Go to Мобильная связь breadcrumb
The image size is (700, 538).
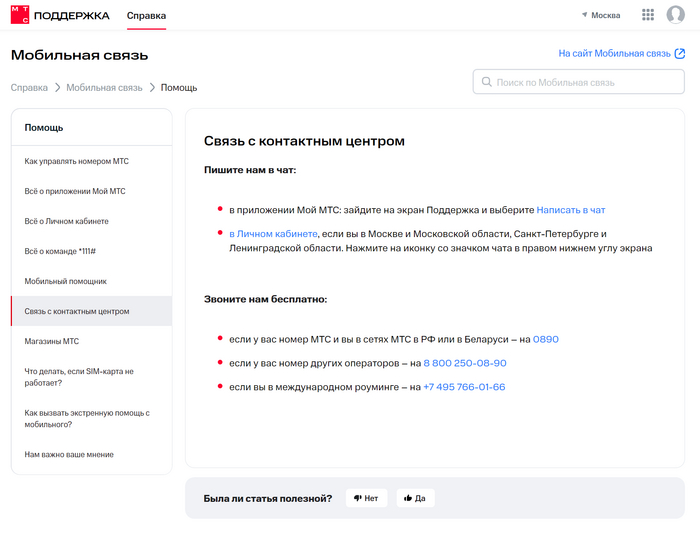pos(104,88)
